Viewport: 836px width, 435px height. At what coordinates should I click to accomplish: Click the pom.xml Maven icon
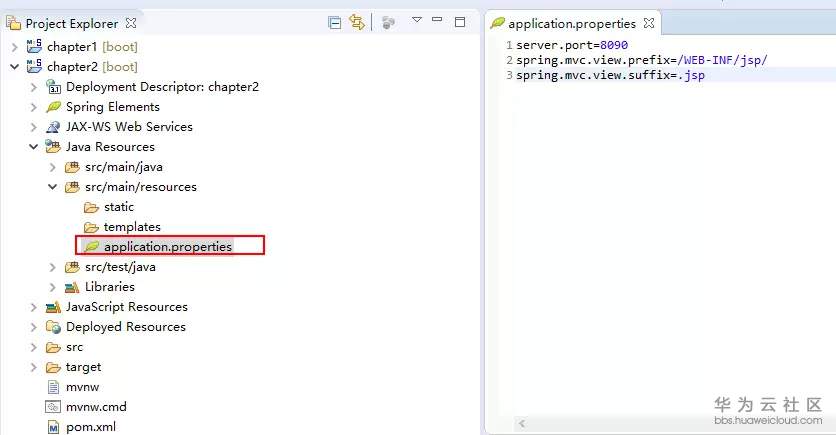[53, 427]
